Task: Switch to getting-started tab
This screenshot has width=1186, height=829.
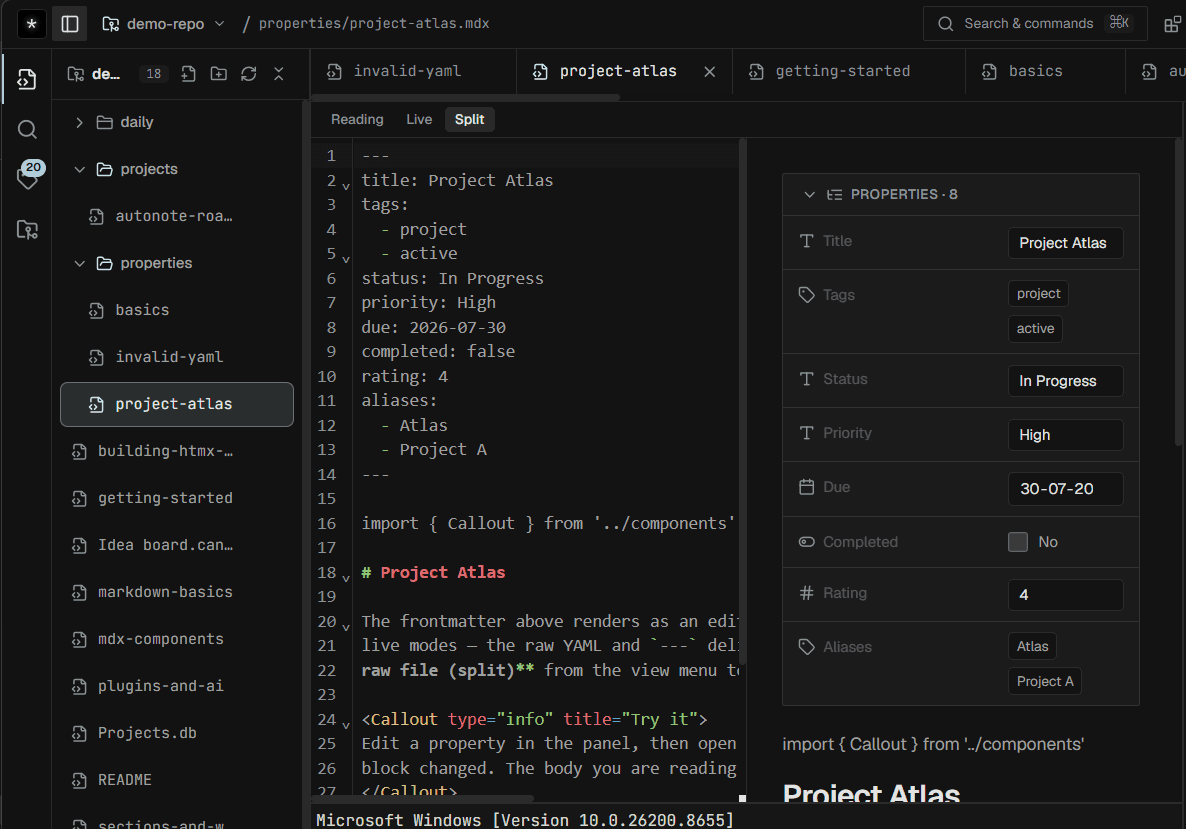Action: tap(848, 71)
